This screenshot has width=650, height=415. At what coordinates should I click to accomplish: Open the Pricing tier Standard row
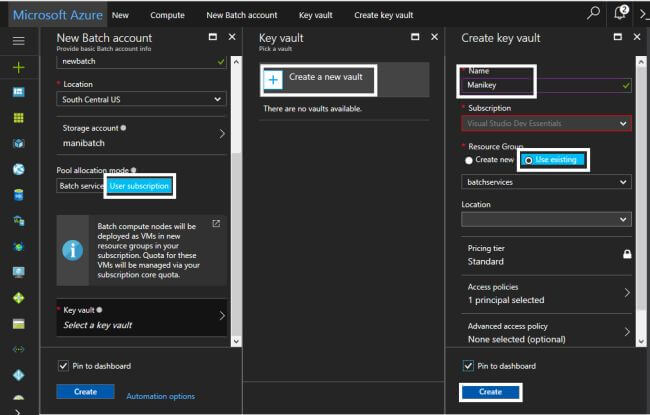click(546, 255)
